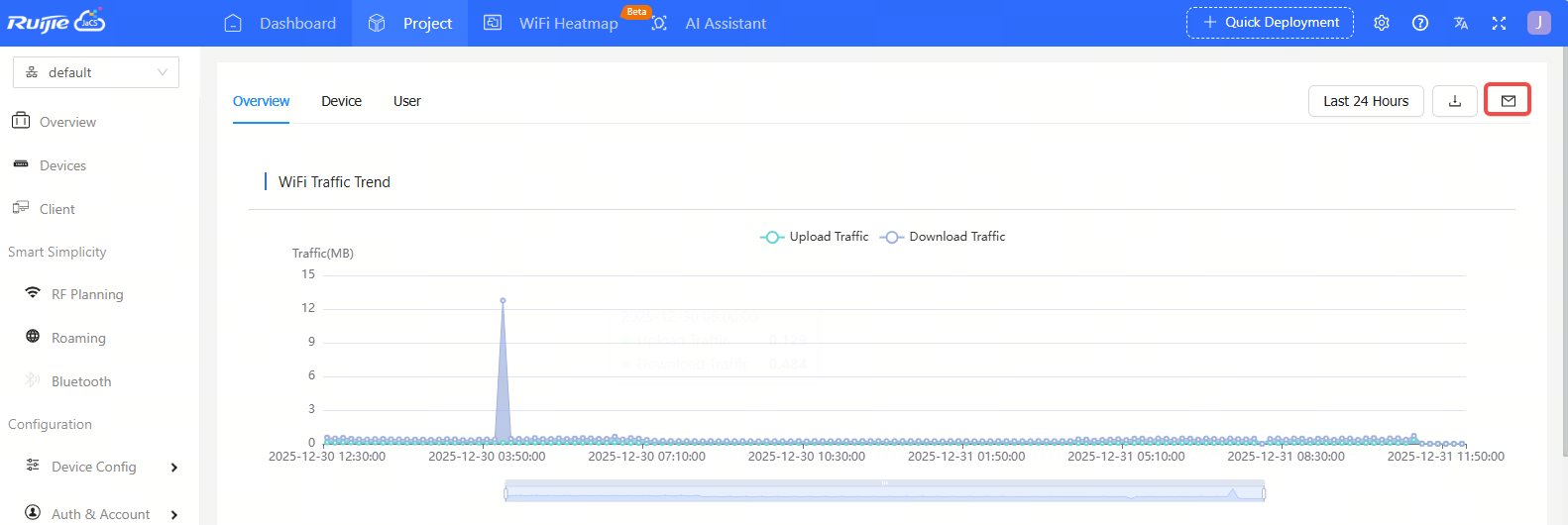
Task: Click the Quick Deployment button
Action: click(1270, 23)
